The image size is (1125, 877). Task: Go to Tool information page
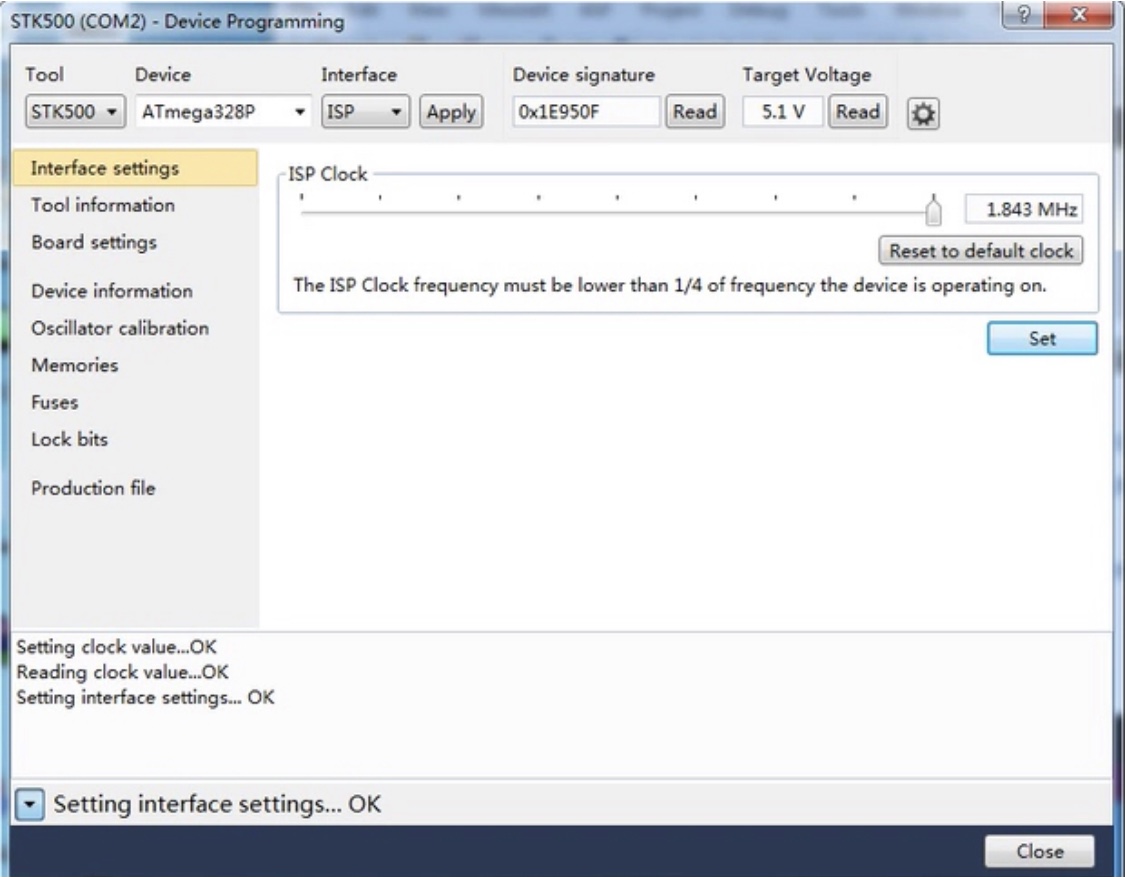[x=103, y=205]
